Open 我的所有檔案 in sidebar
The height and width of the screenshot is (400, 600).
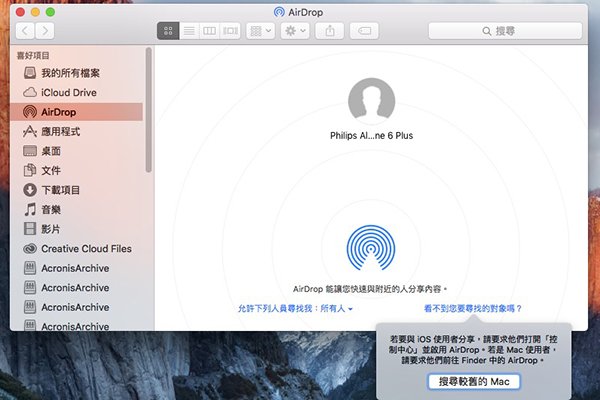click(x=77, y=73)
